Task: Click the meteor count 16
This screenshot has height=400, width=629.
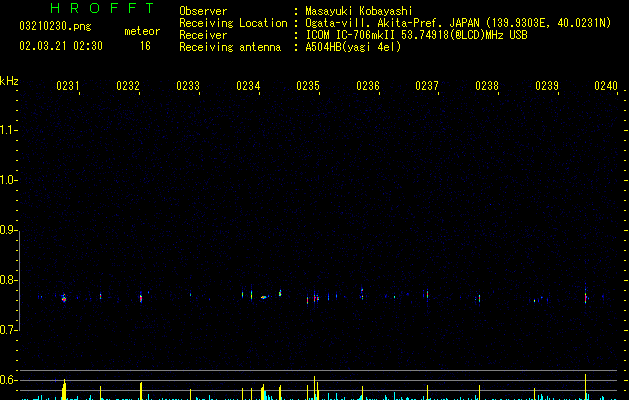Action: [x=145, y=46]
